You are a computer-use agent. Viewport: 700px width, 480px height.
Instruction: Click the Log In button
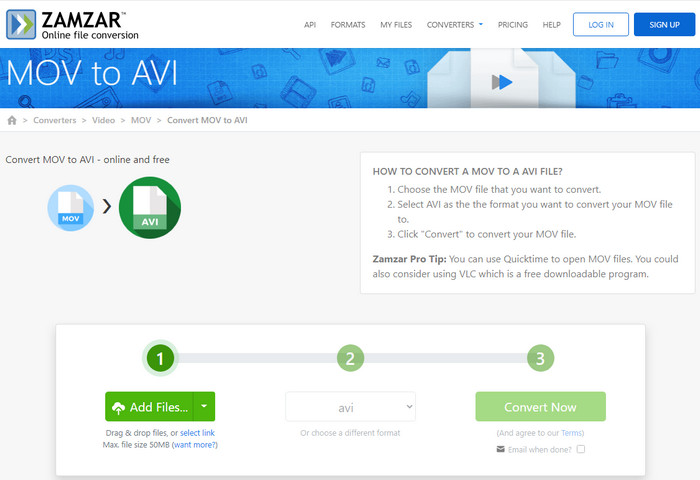pyautogui.click(x=601, y=25)
